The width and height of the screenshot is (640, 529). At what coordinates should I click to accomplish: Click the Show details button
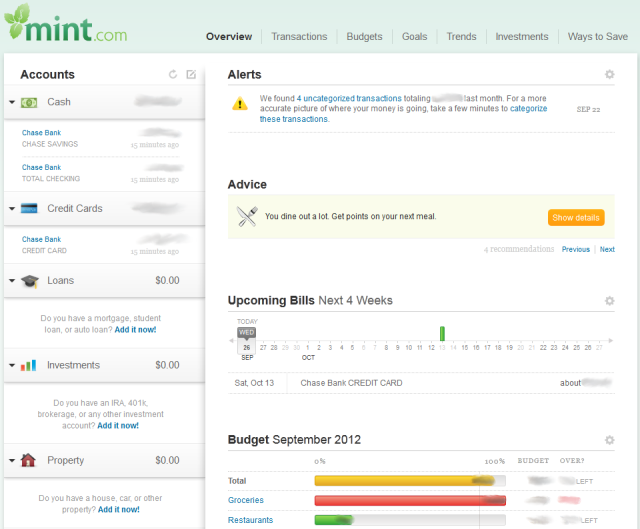576,218
